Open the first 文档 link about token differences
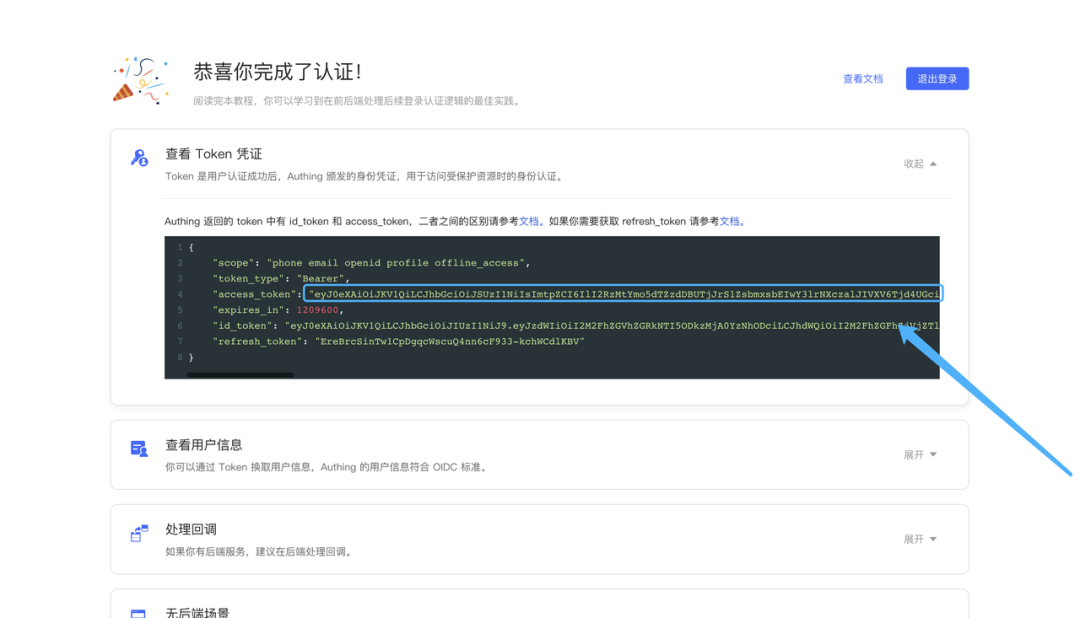Viewport: 1080px width, 618px height. 528,221
